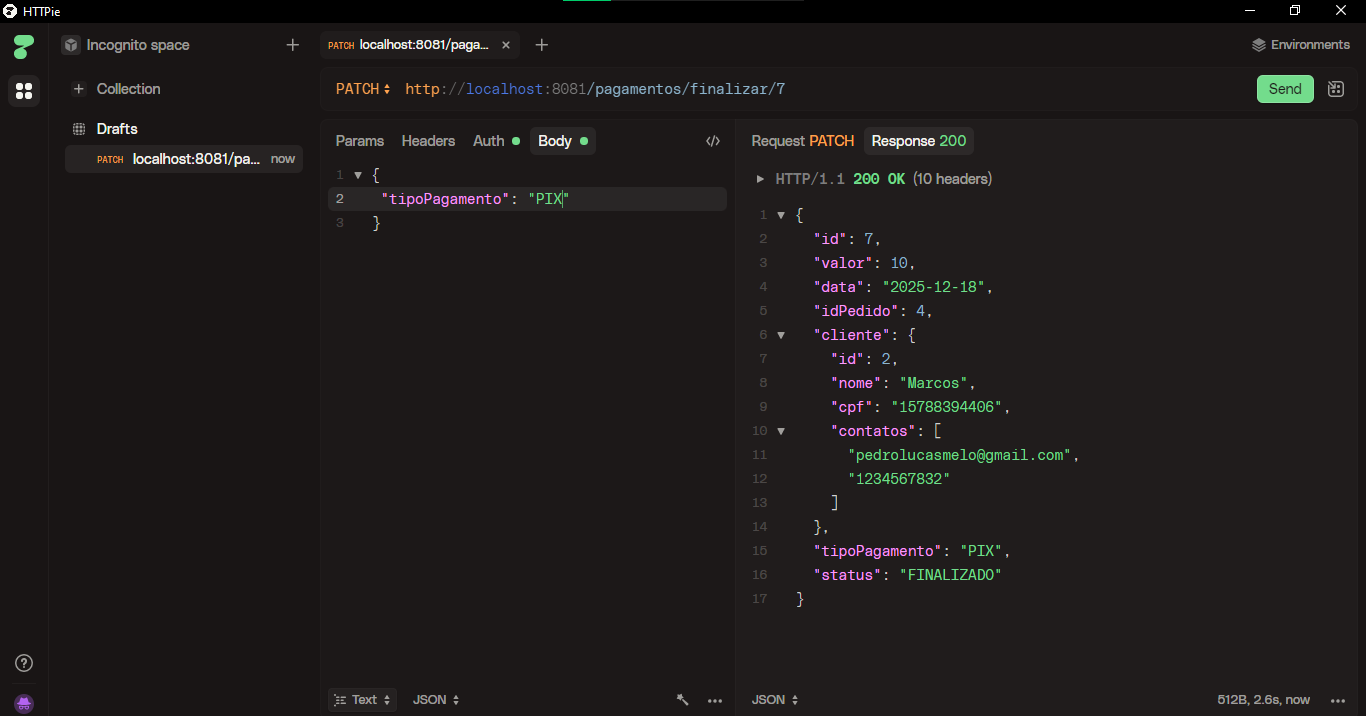1366x716 pixels.
Task: Click the Send button
Action: click(1284, 89)
